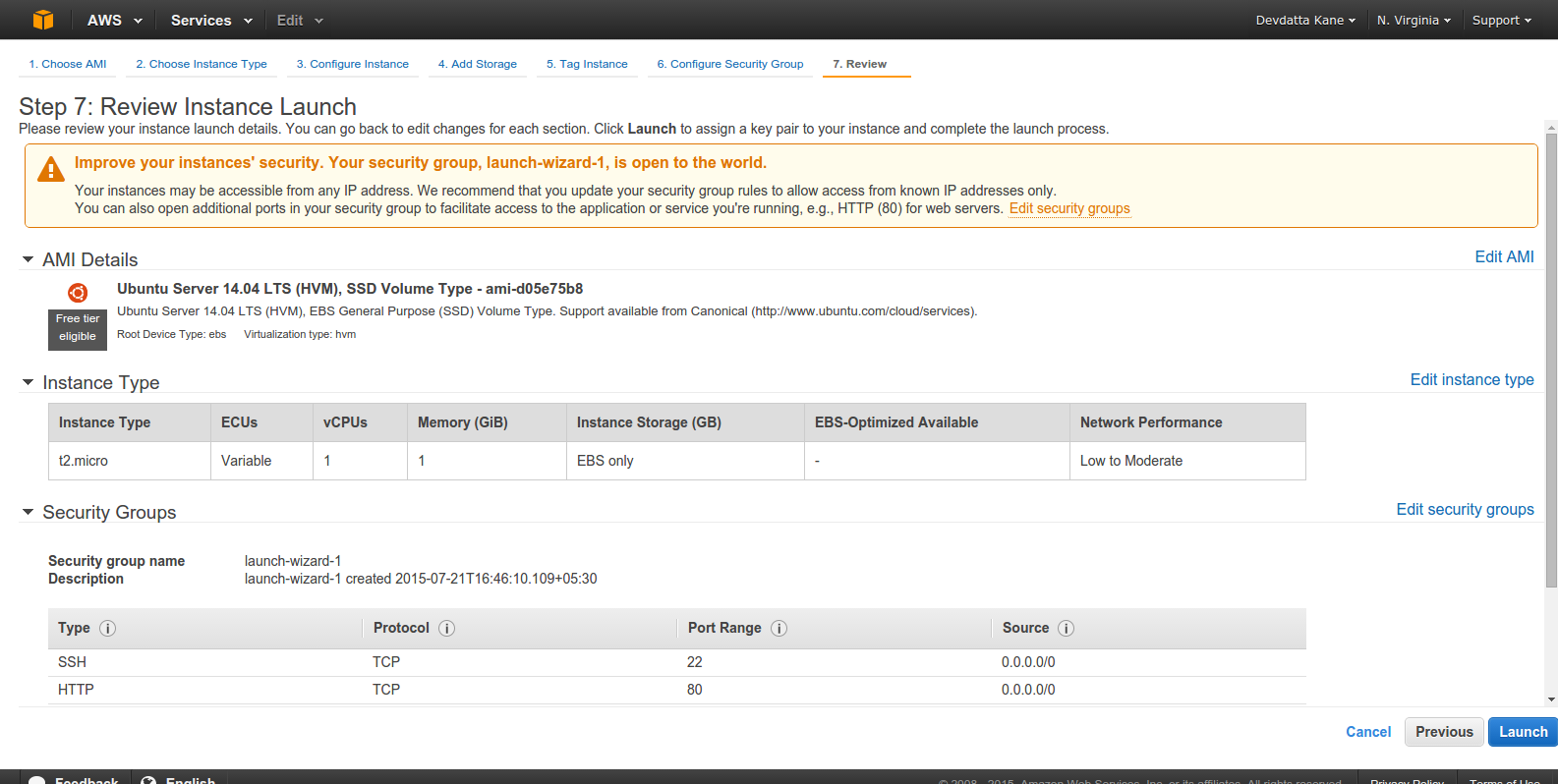Click Edit security groups link beside Security Groups heading
1558x784 pixels.
pyautogui.click(x=1465, y=509)
